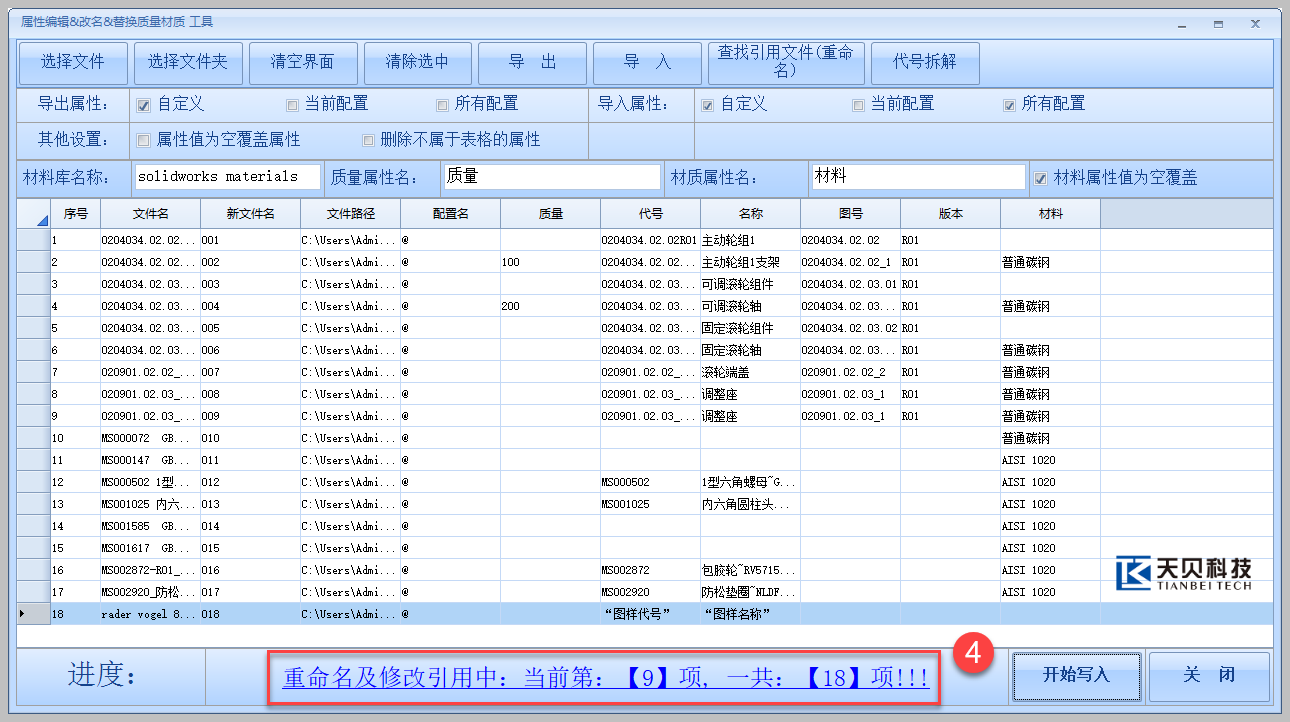
Task: Check 删除不属于表格的属性 option
Action: (x=369, y=140)
